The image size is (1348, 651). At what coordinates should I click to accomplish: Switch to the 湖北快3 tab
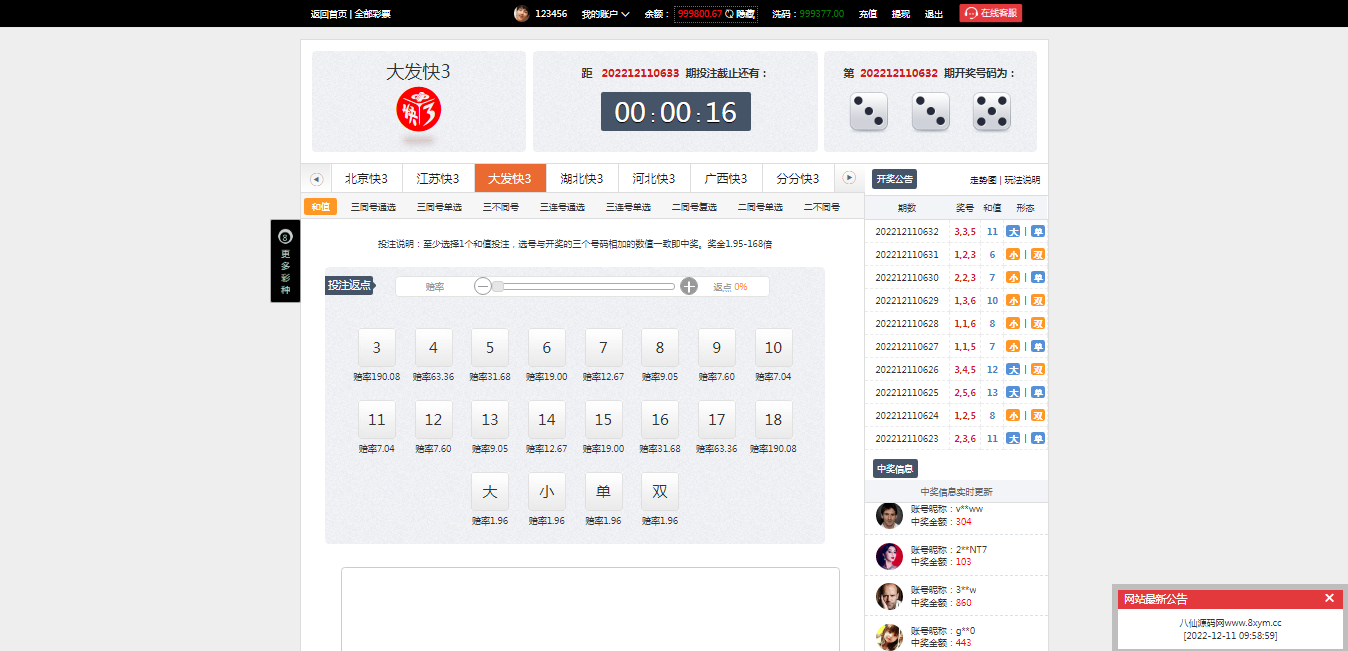click(x=582, y=178)
